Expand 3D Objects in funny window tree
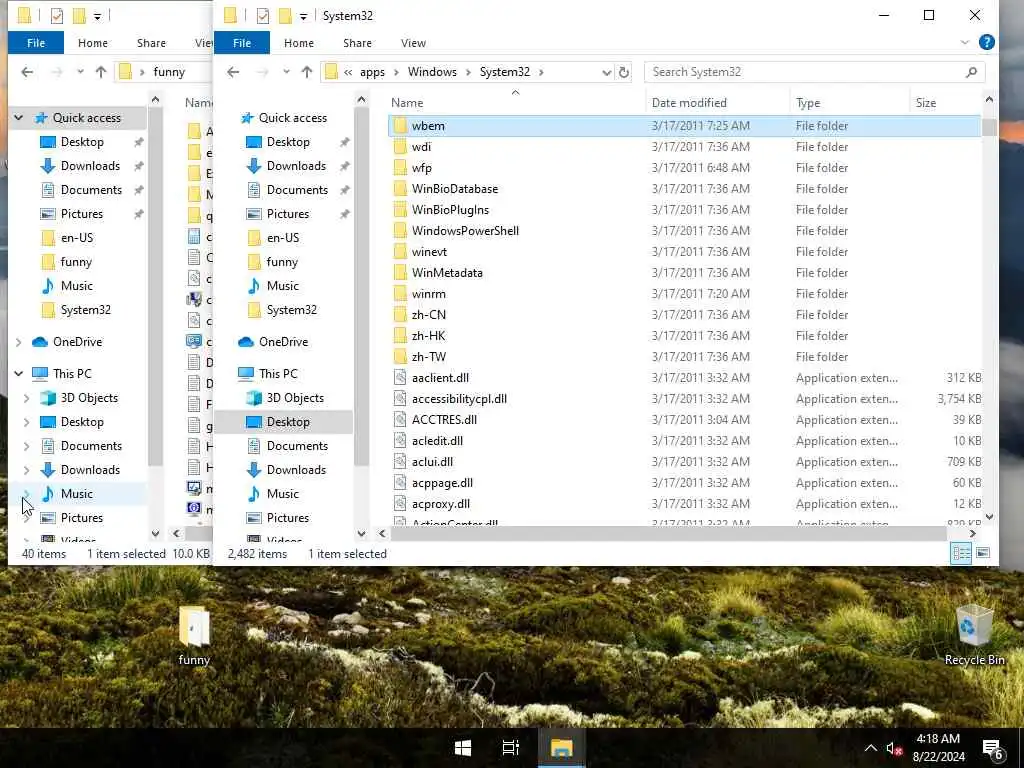The height and width of the screenshot is (768, 1024). tap(26, 398)
